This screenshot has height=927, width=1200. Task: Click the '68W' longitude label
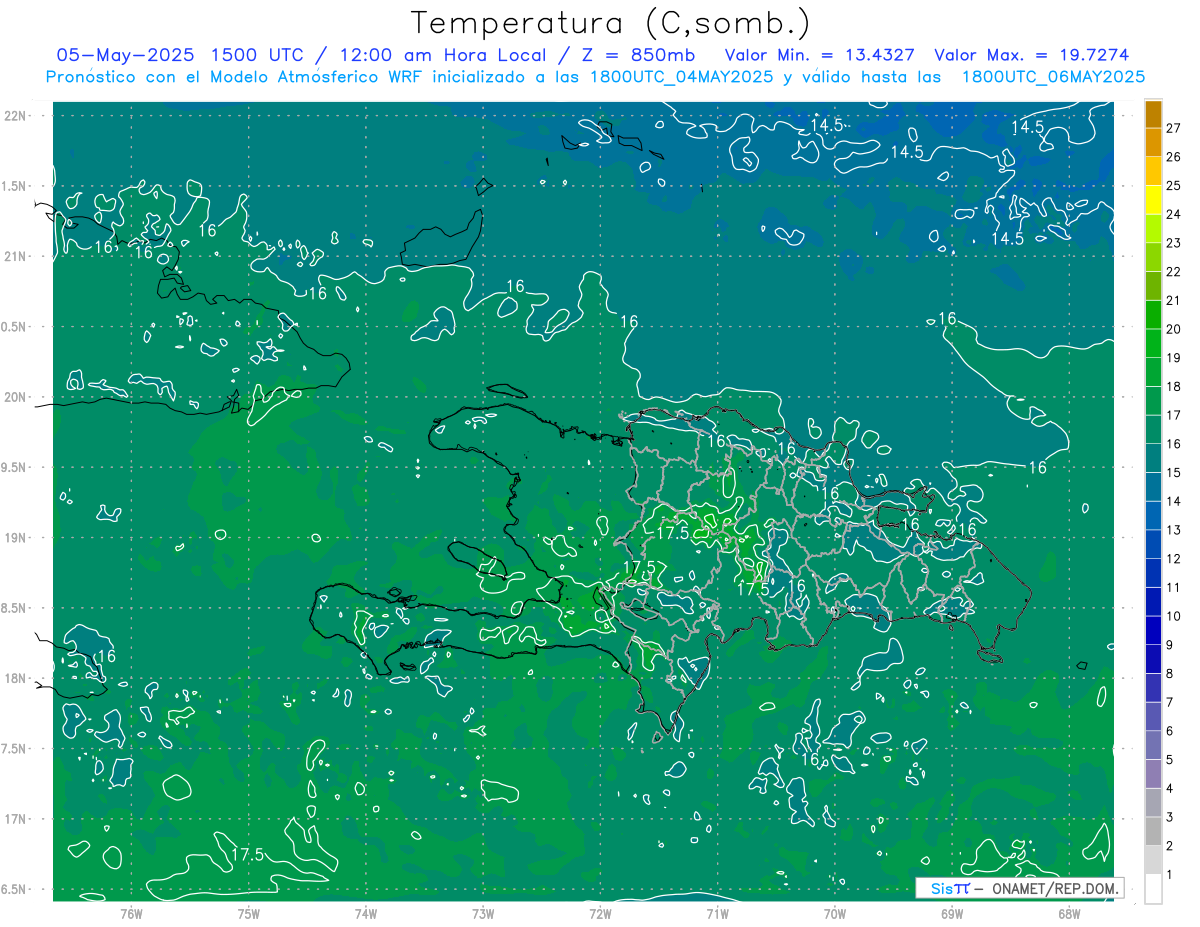[x=1069, y=914]
